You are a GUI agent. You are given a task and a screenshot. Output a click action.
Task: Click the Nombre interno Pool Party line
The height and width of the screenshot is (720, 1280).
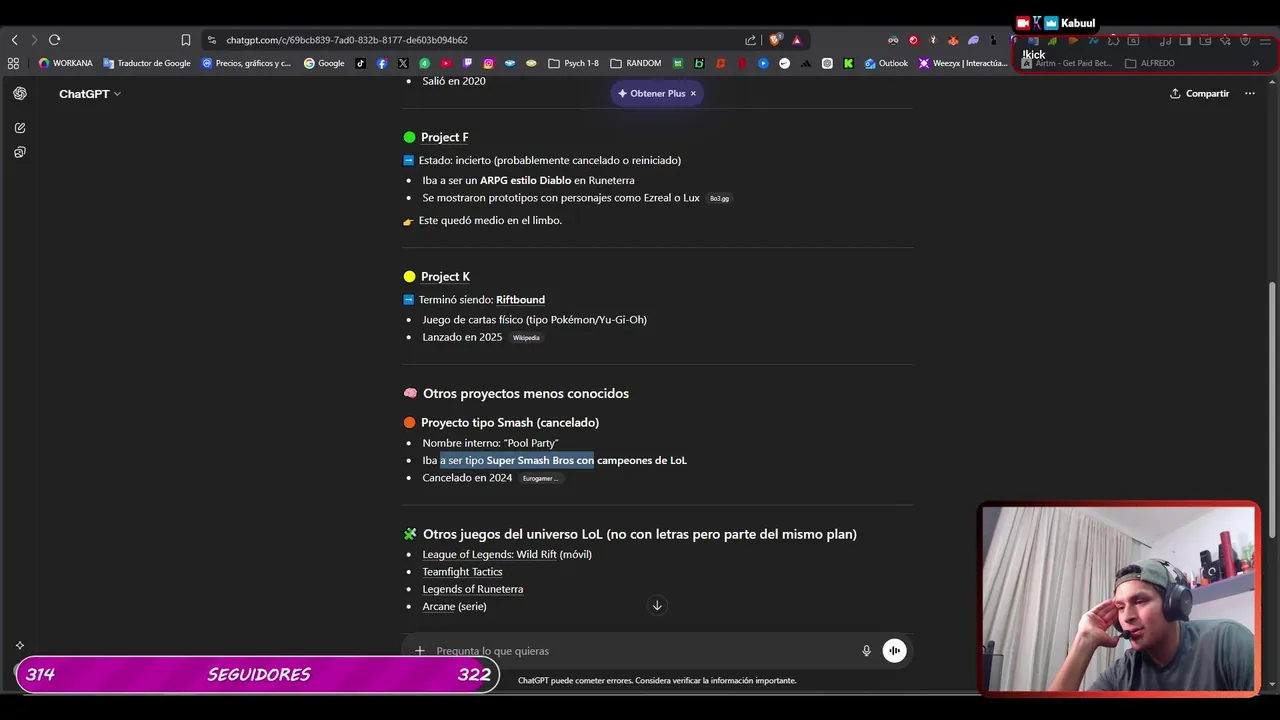pos(490,443)
